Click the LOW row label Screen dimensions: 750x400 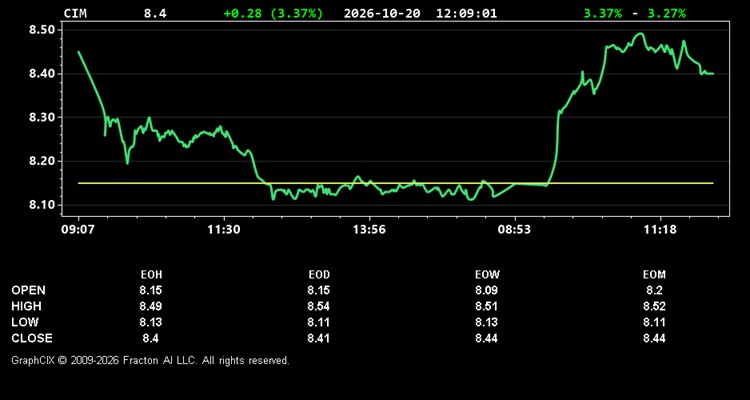pos(25,322)
